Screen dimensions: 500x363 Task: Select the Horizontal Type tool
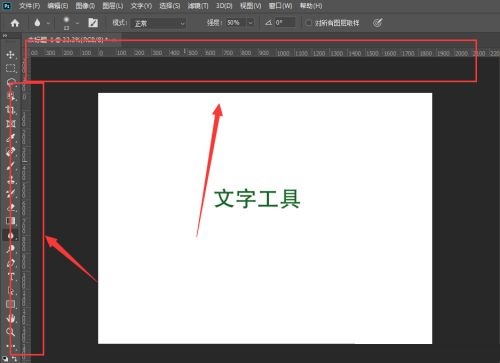click(x=10, y=277)
